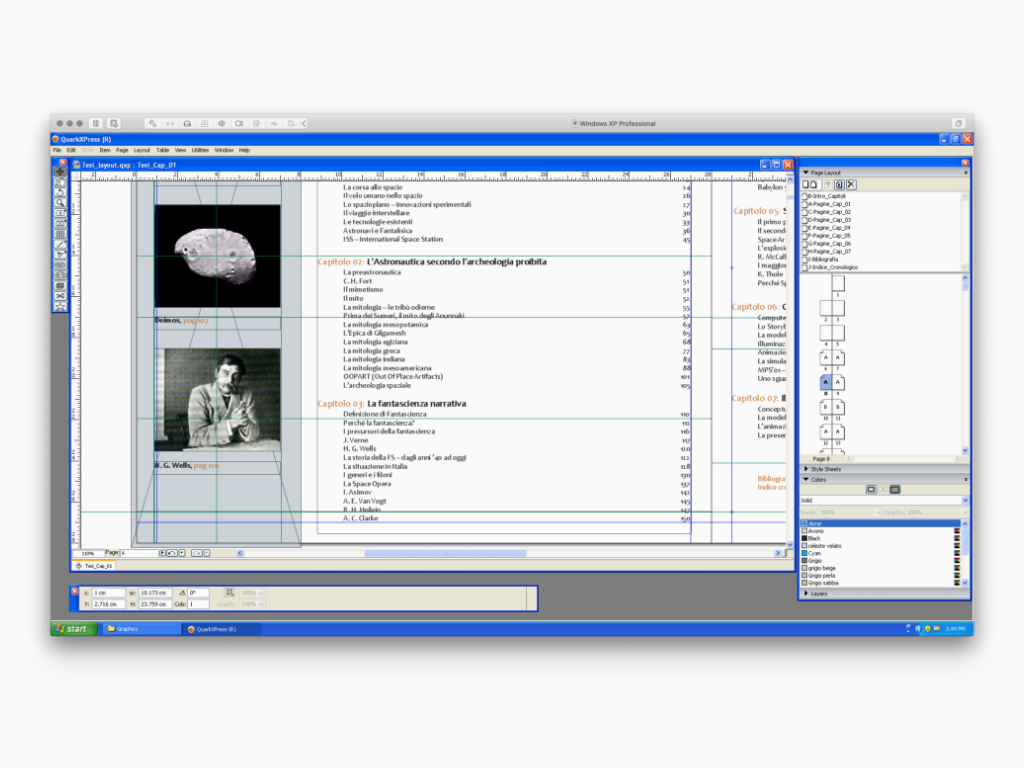The height and width of the screenshot is (768, 1024).
Task: Click page 1 thumbnail in Page Layout
Action: tap(838, 283)
